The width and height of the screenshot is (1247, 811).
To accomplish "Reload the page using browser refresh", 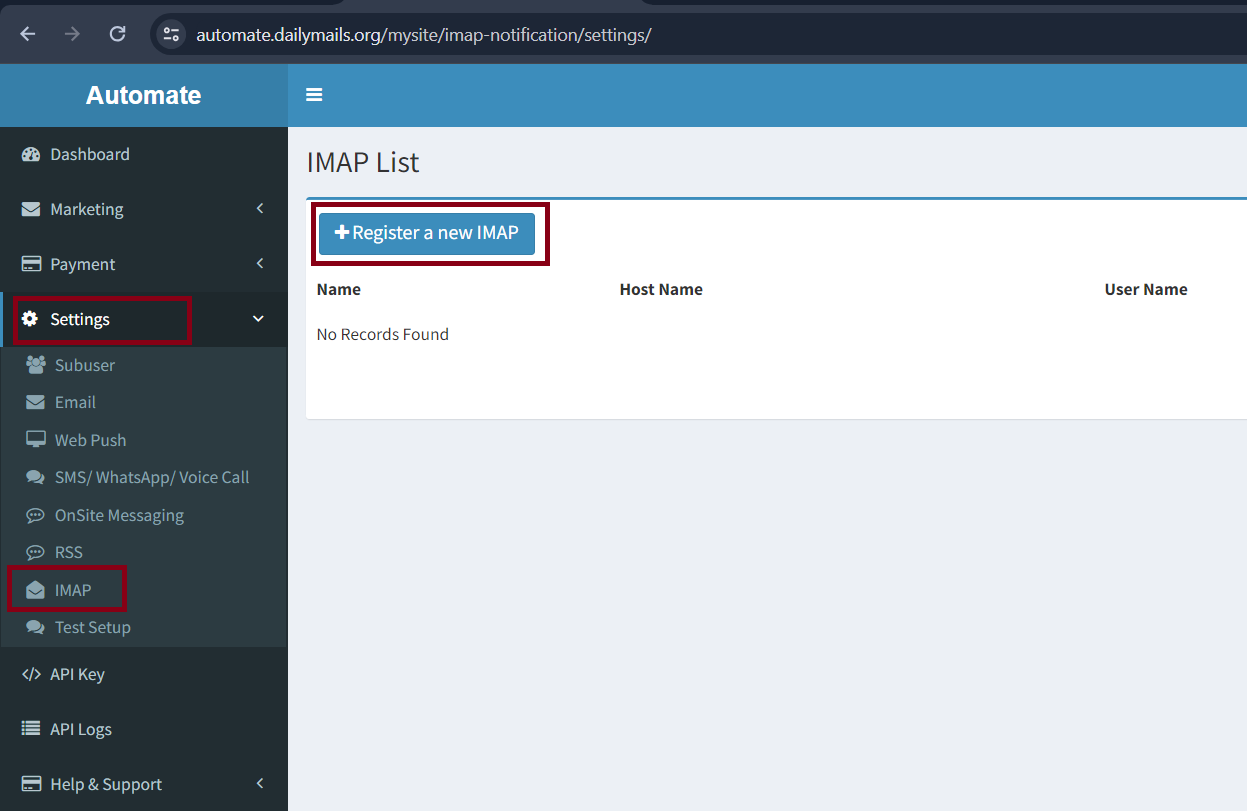I will click(117, 34).
